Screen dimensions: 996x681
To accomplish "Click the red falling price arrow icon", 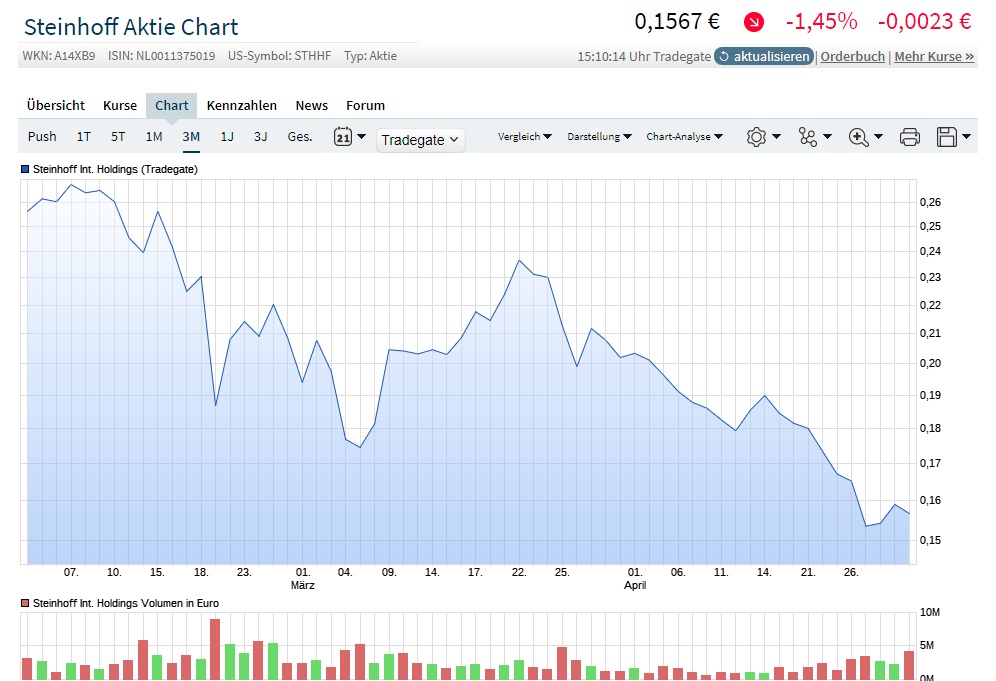I will pyautogui.click(x=753, y=20).
